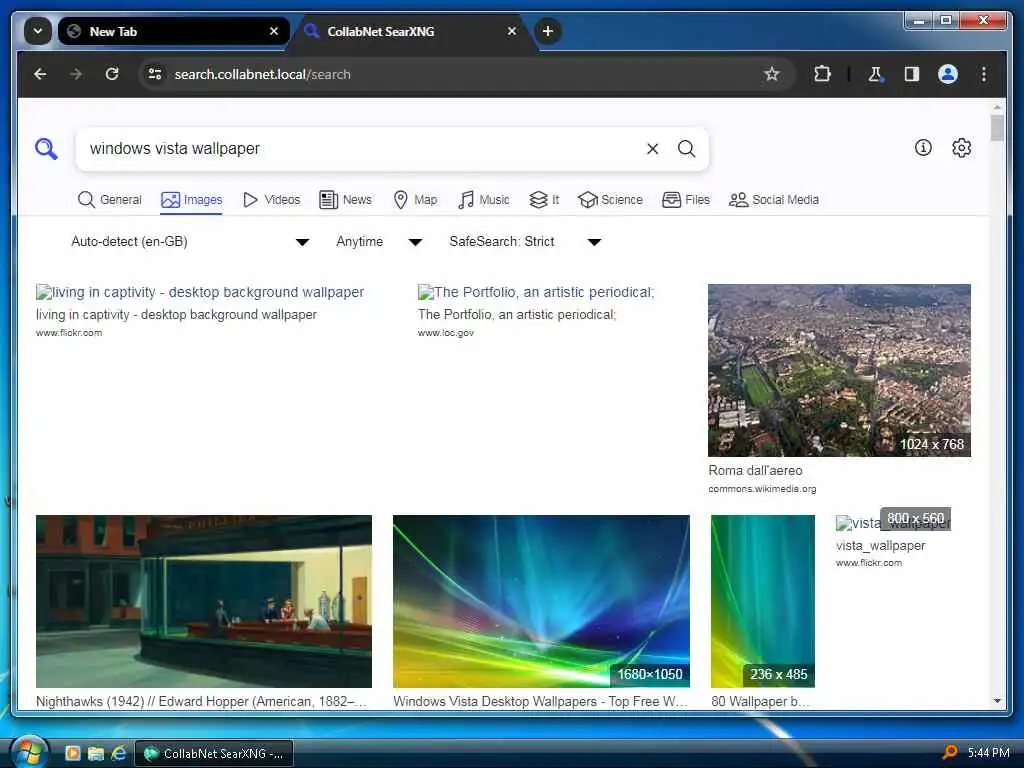Open the 236 x 485 green wallpaper thumbnail
The height and width of the screenshot is (768, 1024).
tap(763, 601)
